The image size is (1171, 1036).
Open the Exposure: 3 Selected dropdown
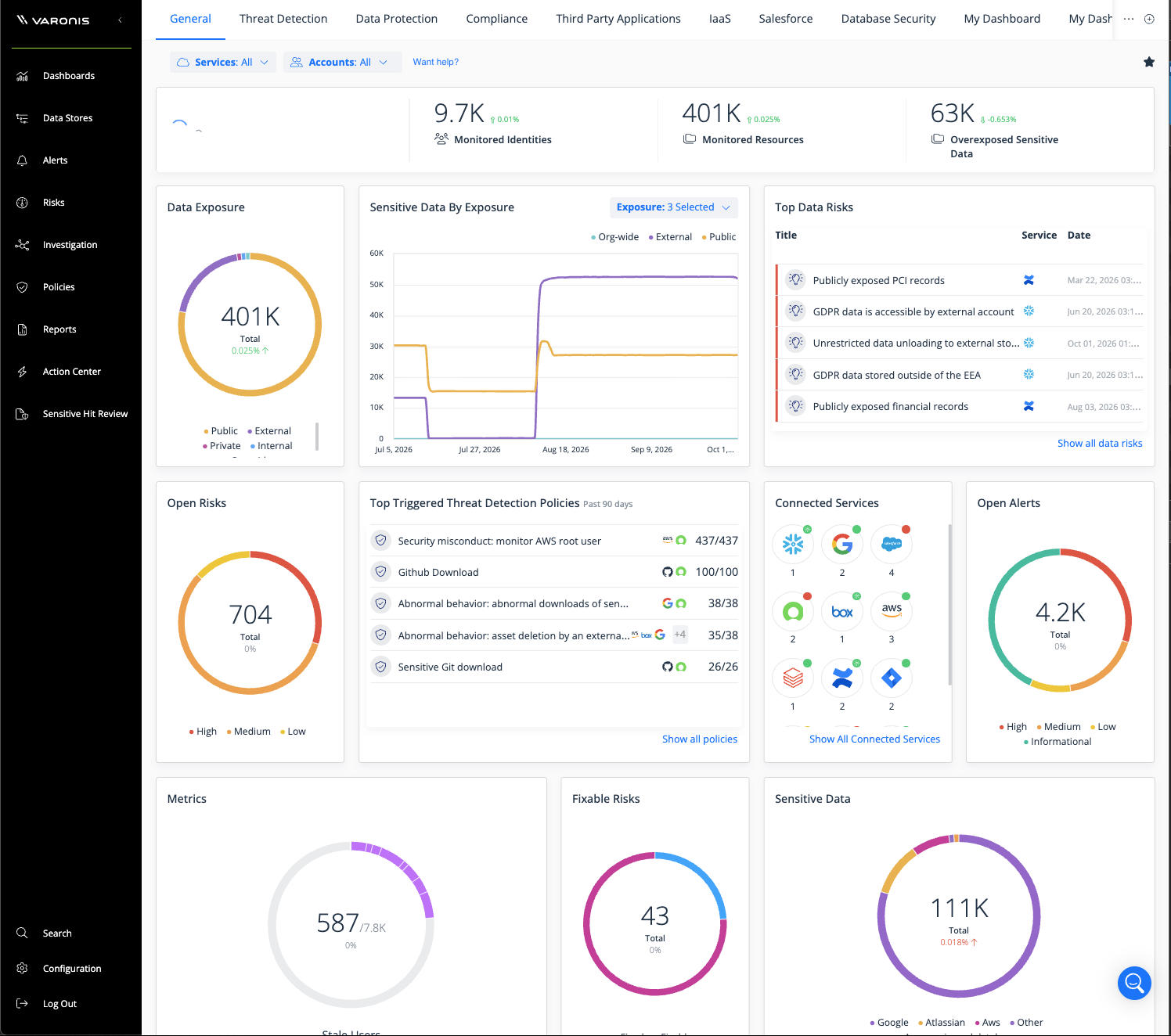(673, 207)
